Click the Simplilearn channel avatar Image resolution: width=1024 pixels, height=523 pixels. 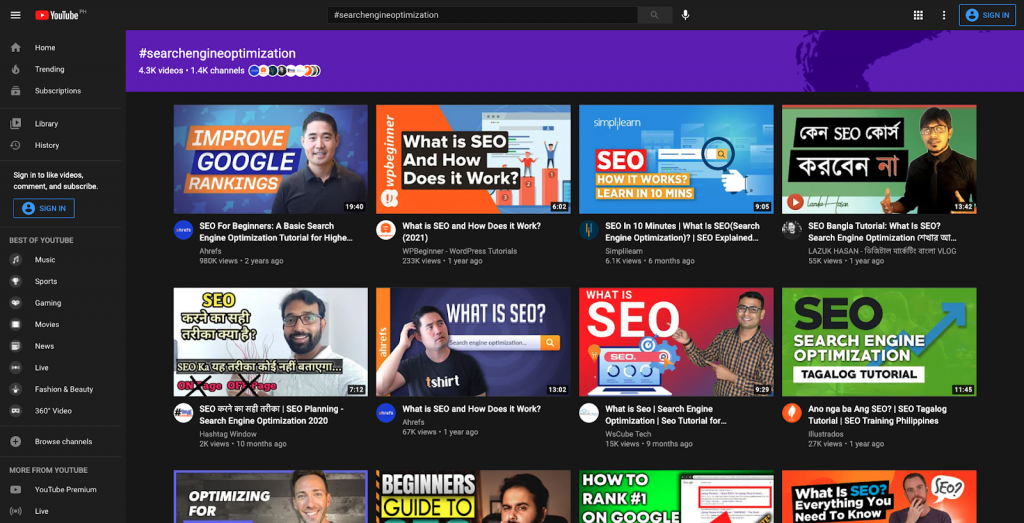[589, 230]
